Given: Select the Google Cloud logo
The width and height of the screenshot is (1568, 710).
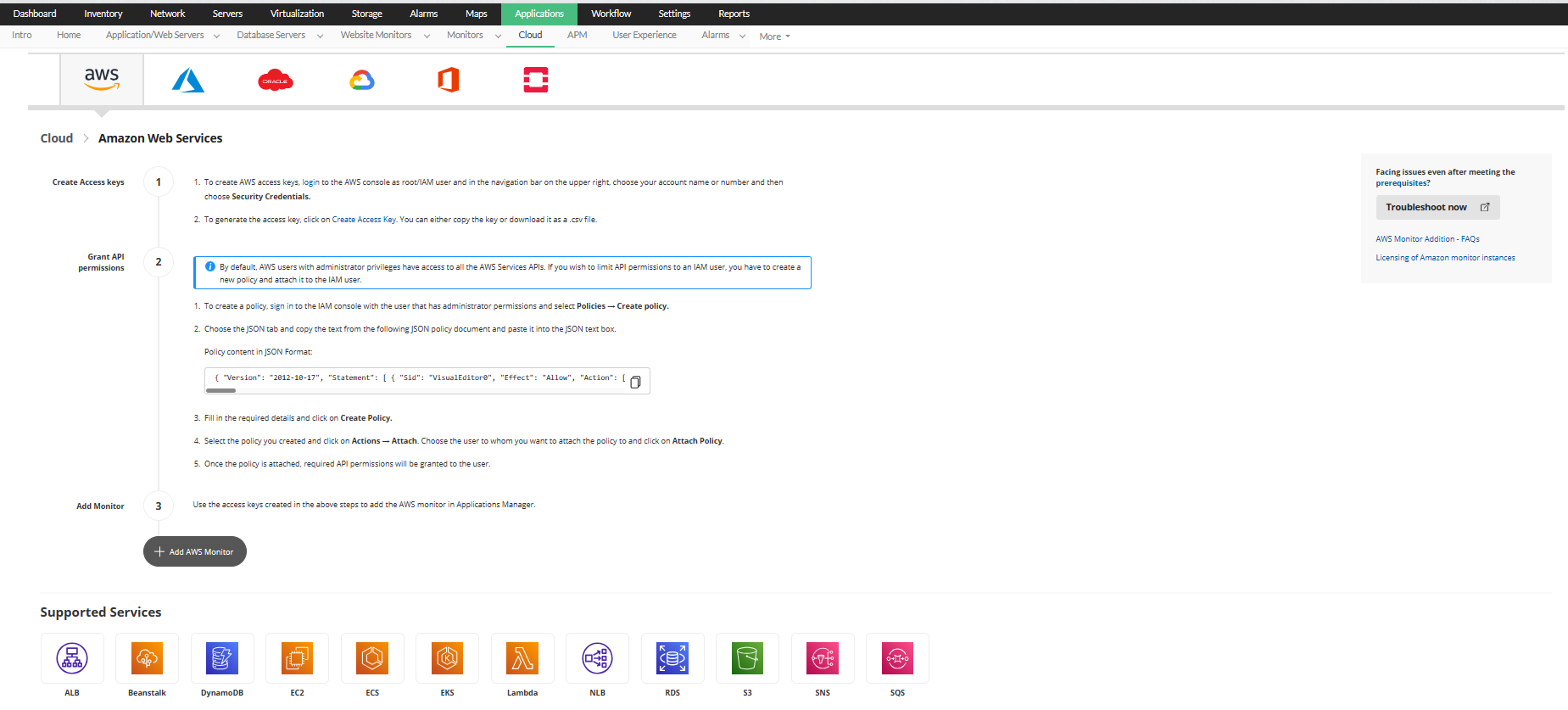Looking at the screenshot, I should [362, 81].
